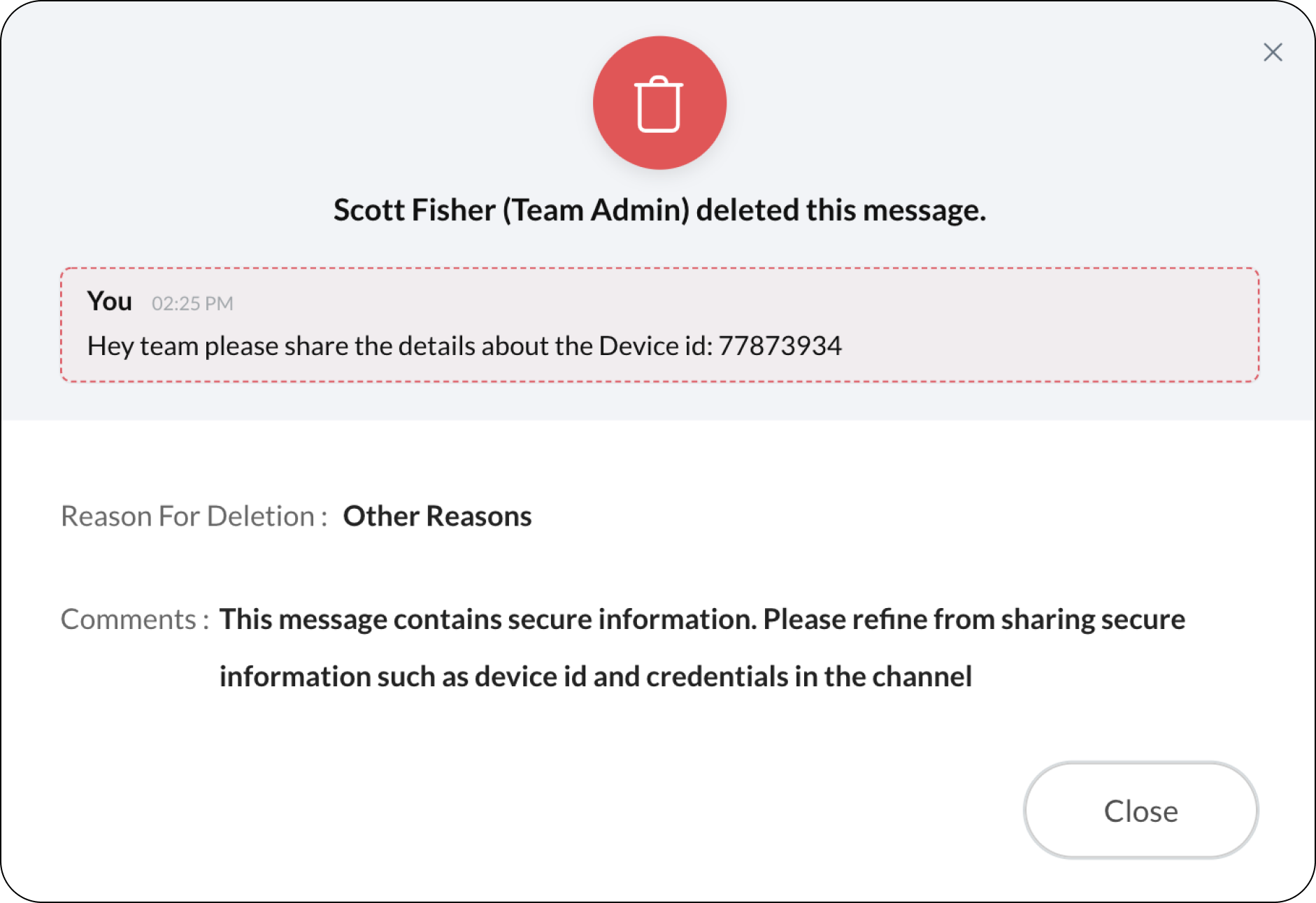Click the words 'credentials in the channel'

pyautogui.click(x=809, y=677)
